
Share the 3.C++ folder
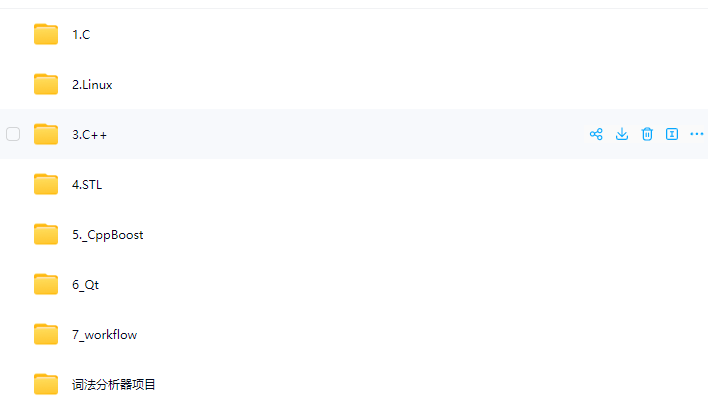[596, 134]
